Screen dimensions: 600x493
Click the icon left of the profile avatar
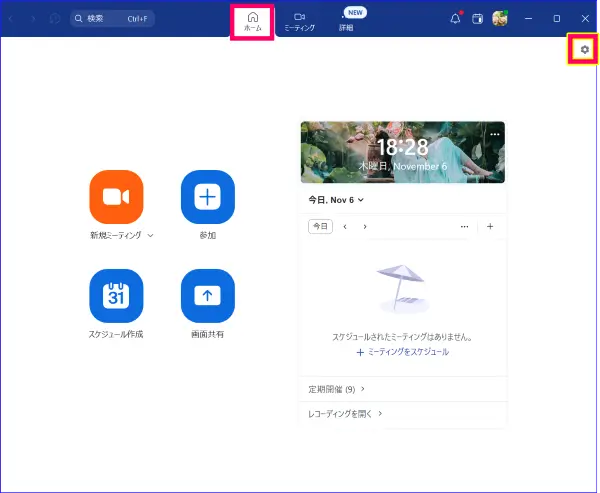click(x=478, y=18)
